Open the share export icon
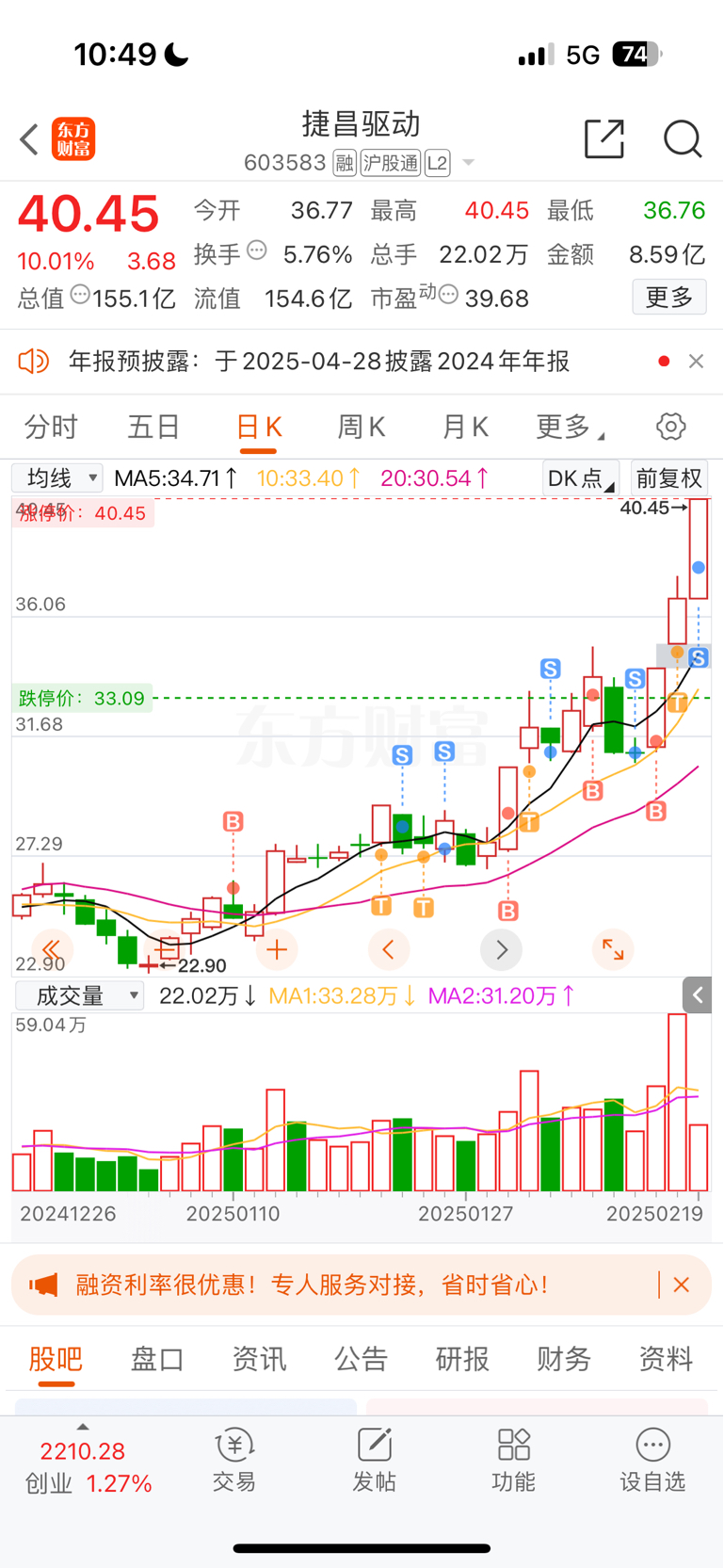The height and width of the screenshot is (1568, 724). coord(604,139)
